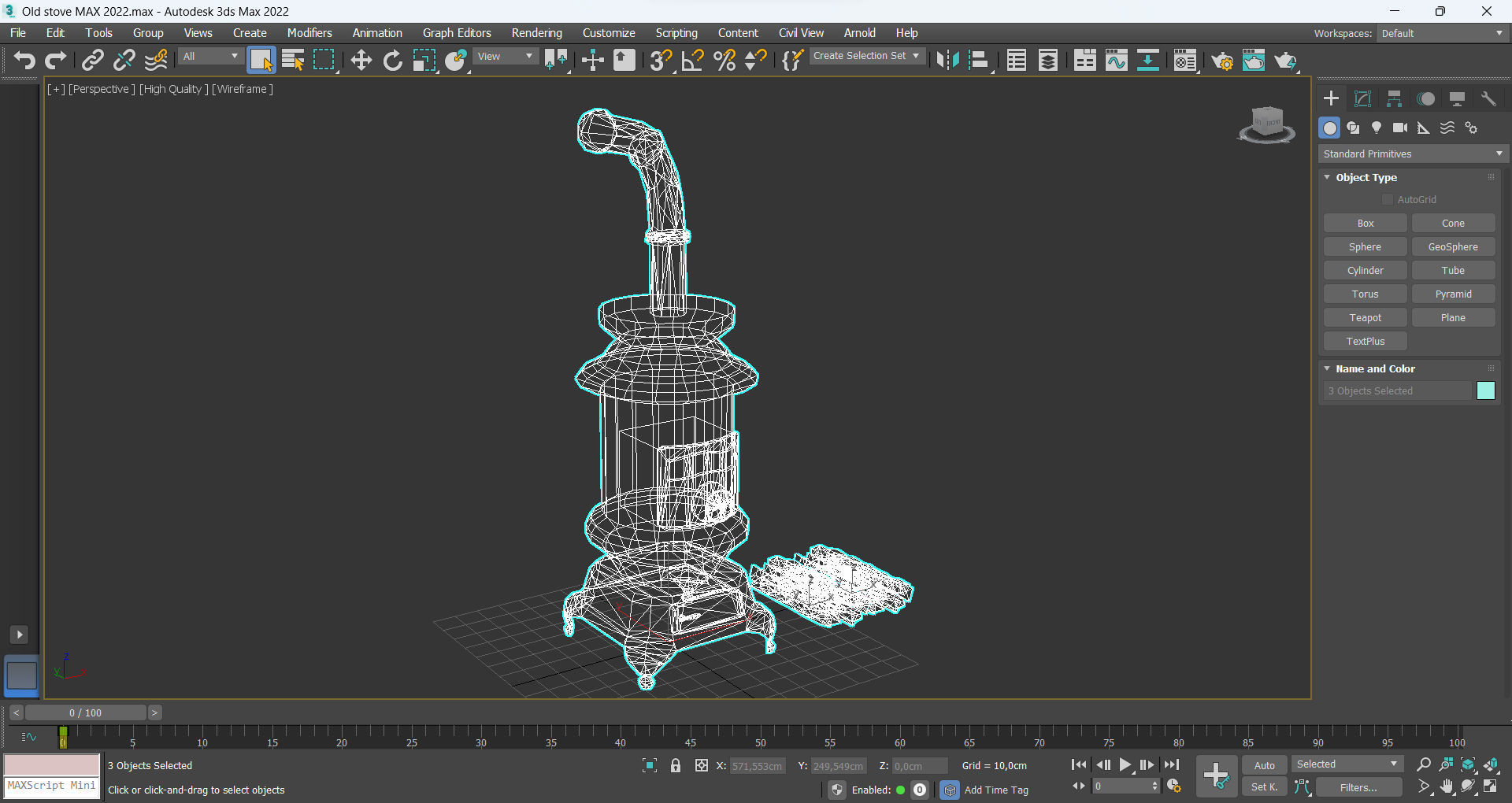Image resolution: width=1512 pixels, height=803 pixels.
Task: Select the Move tool
Action: (x=361, y=60)
